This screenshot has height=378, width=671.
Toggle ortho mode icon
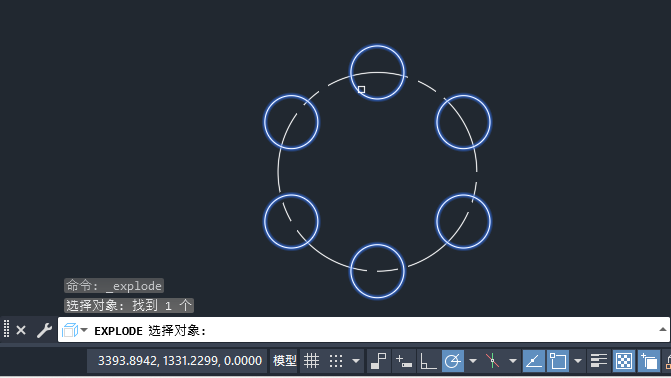[x=428, y=361]
